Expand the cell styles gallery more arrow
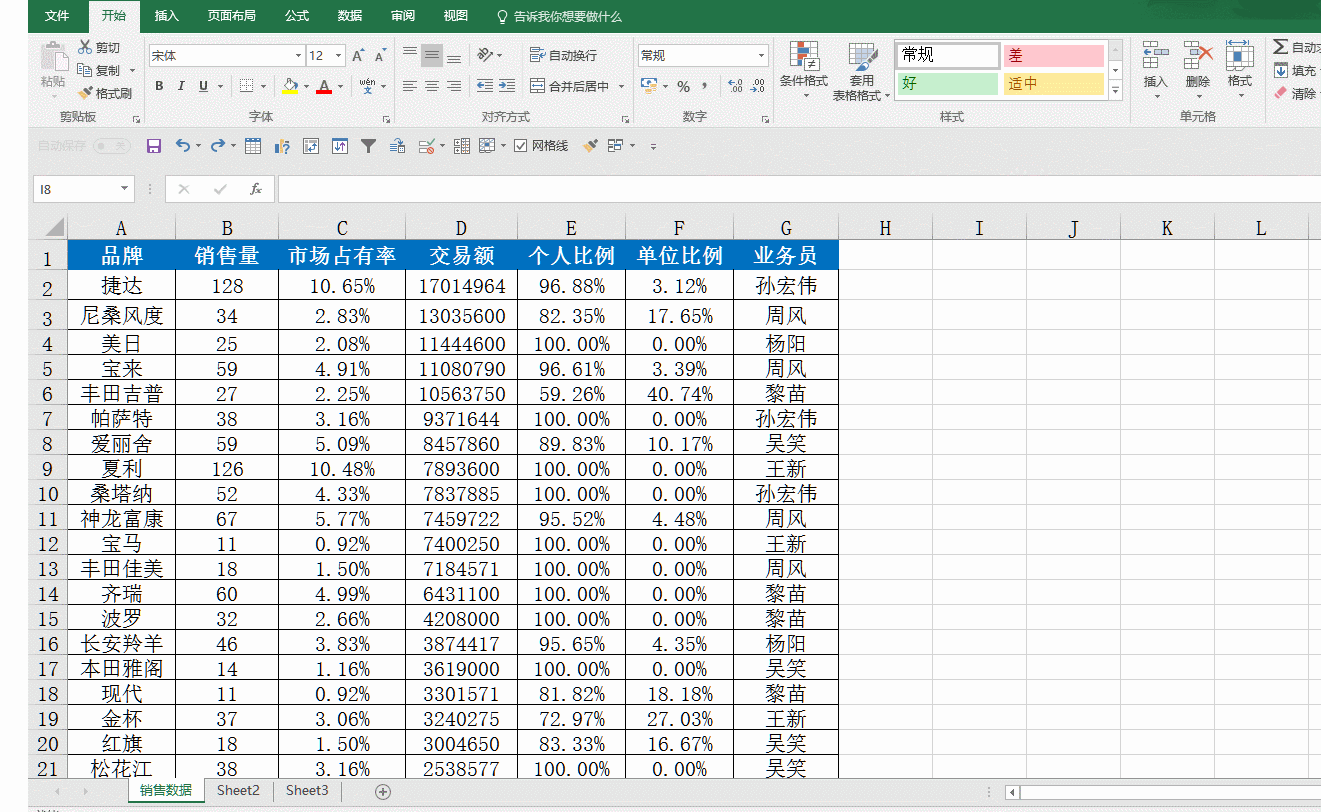This screenshot has height=812, width=1321. [x=1116, y=91]
